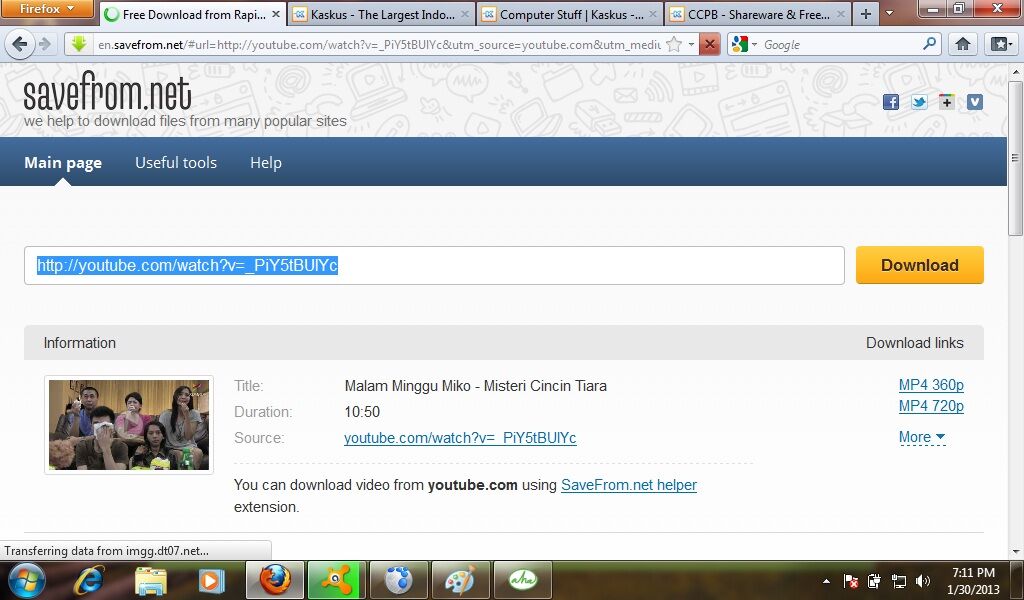Open the browser Home page icon
The height and width of the screenshot is (600, 1024).
click(963, 44)
